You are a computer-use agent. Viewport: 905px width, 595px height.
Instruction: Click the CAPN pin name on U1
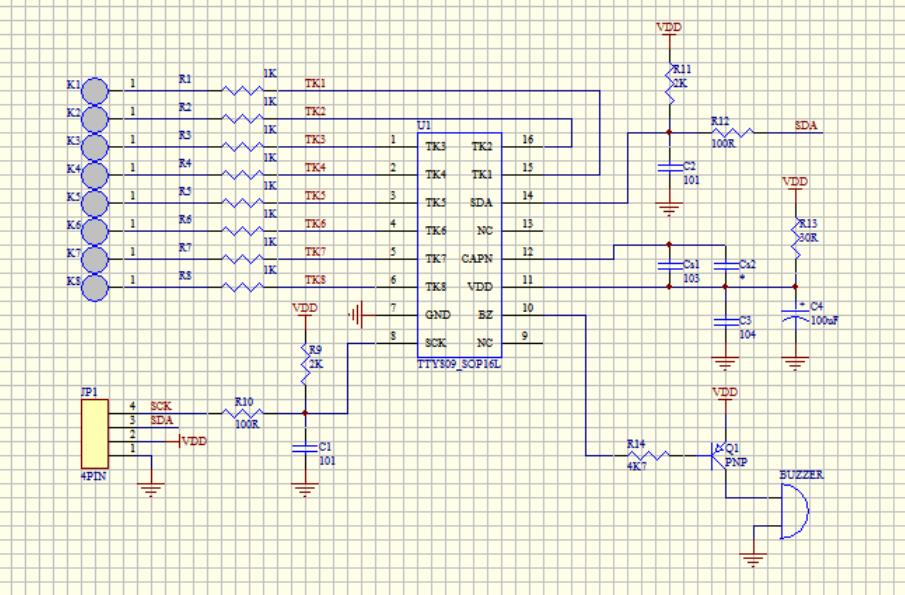[477, 259]
